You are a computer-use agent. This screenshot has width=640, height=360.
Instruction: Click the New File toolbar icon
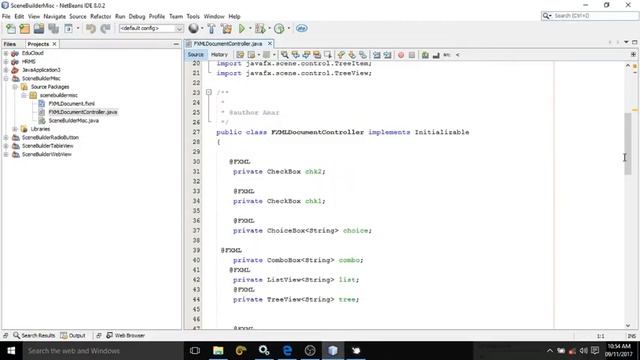11,29
